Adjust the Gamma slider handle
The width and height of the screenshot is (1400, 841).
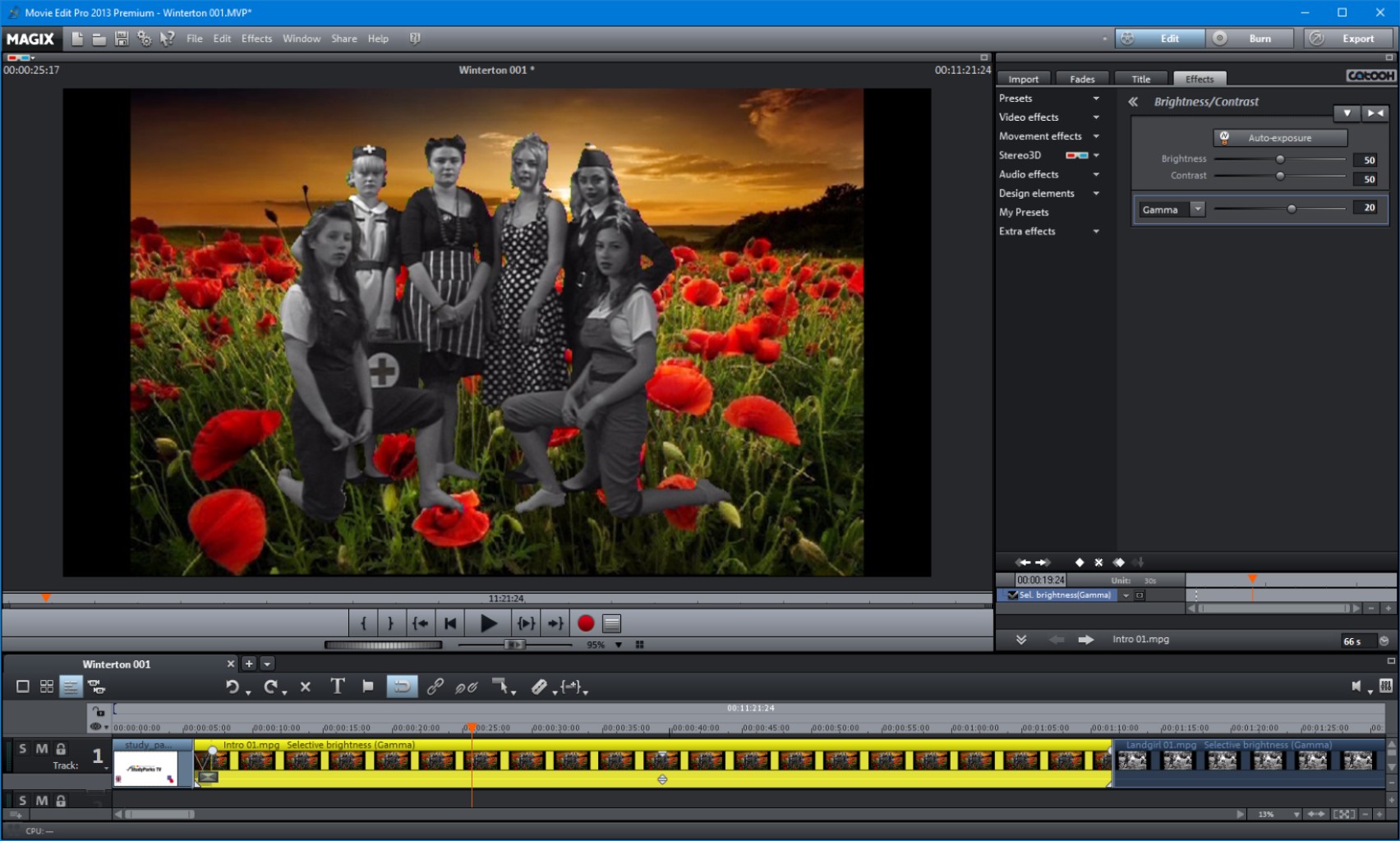point(1292,209)
